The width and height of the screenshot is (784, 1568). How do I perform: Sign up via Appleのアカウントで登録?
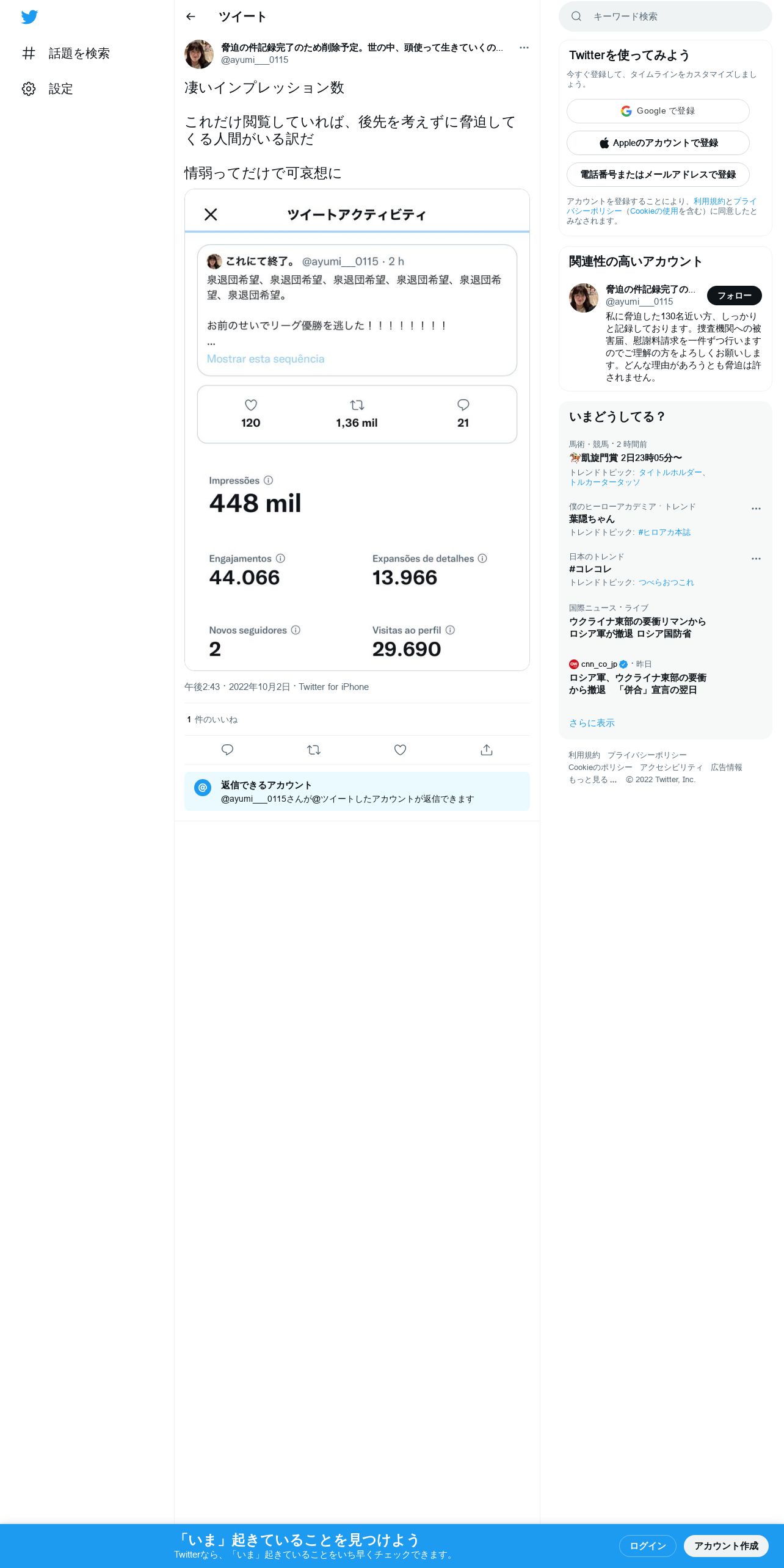click(658, 143)
